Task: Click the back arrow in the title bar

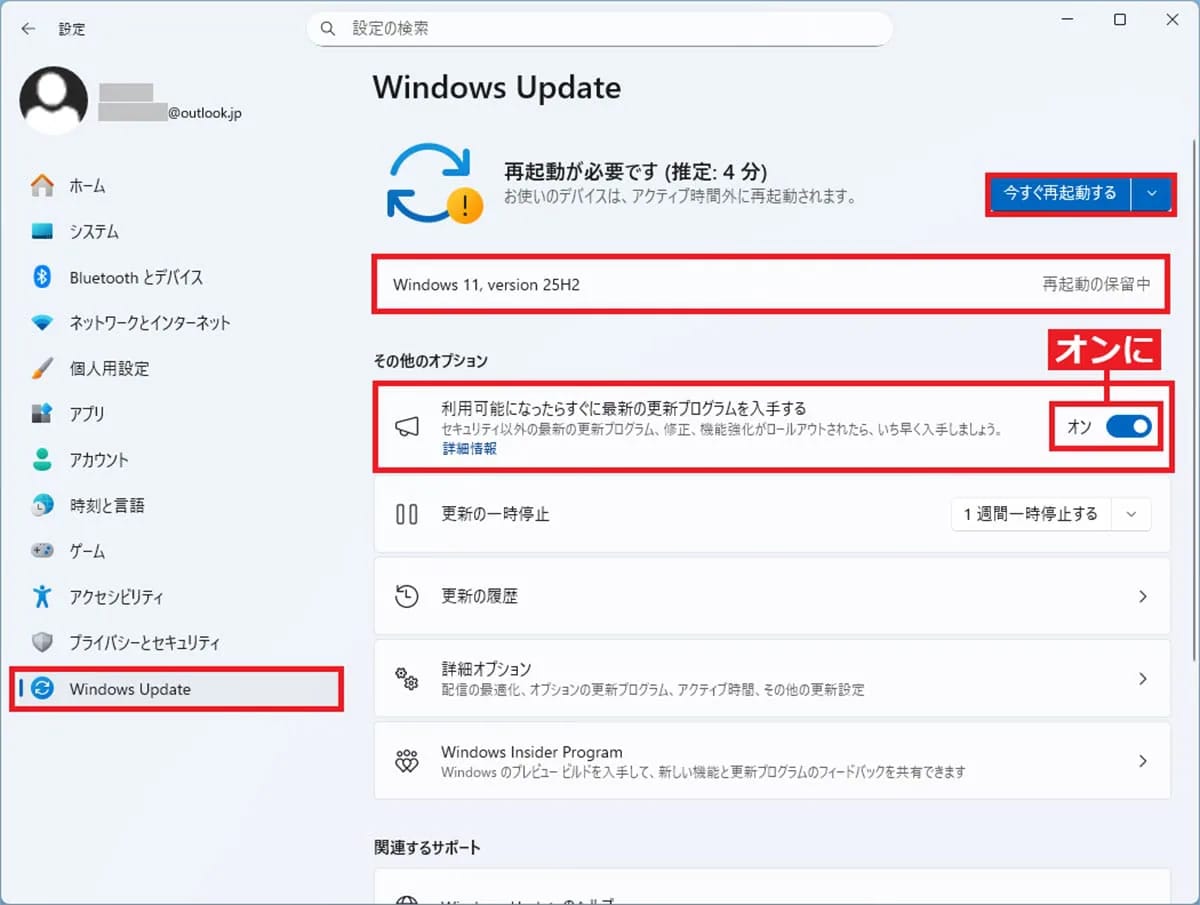Action: tap(28, 29)
